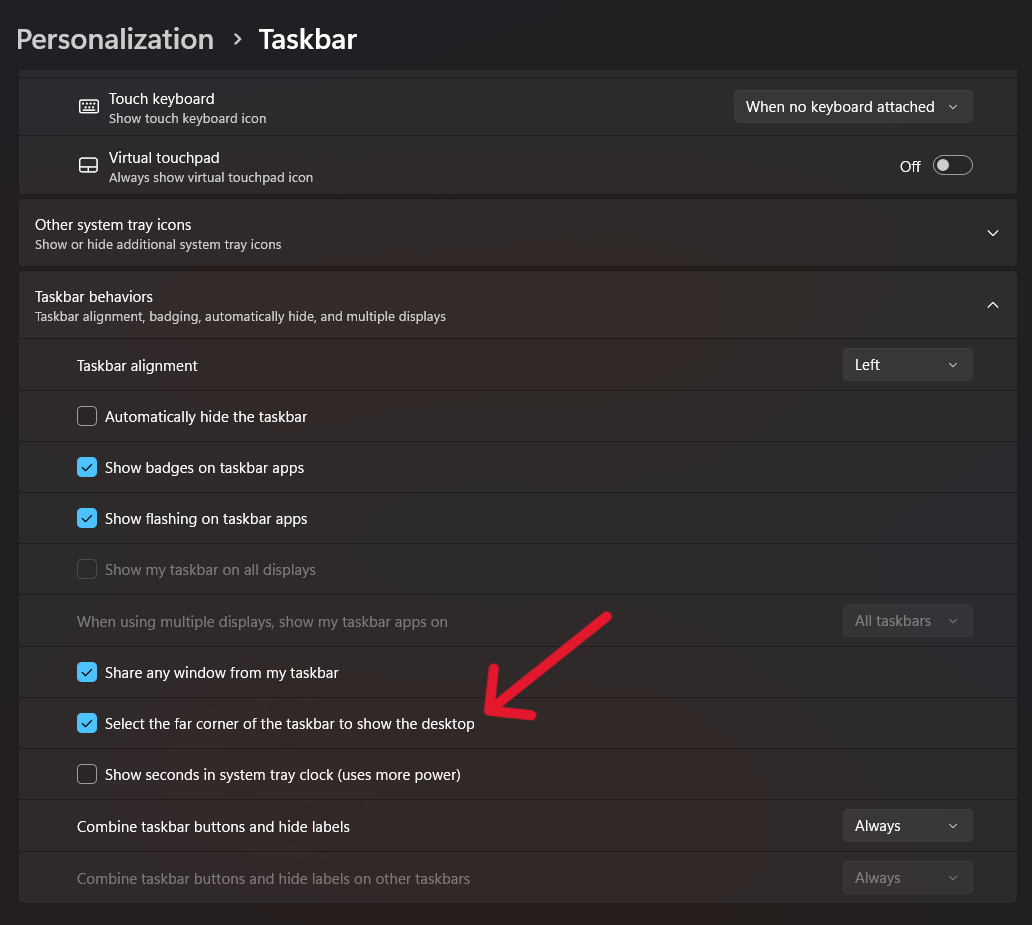This screenshot has height=925, width=1032.
Task: Open the Touch keyboard visibility dropdown
Action: 853,107
